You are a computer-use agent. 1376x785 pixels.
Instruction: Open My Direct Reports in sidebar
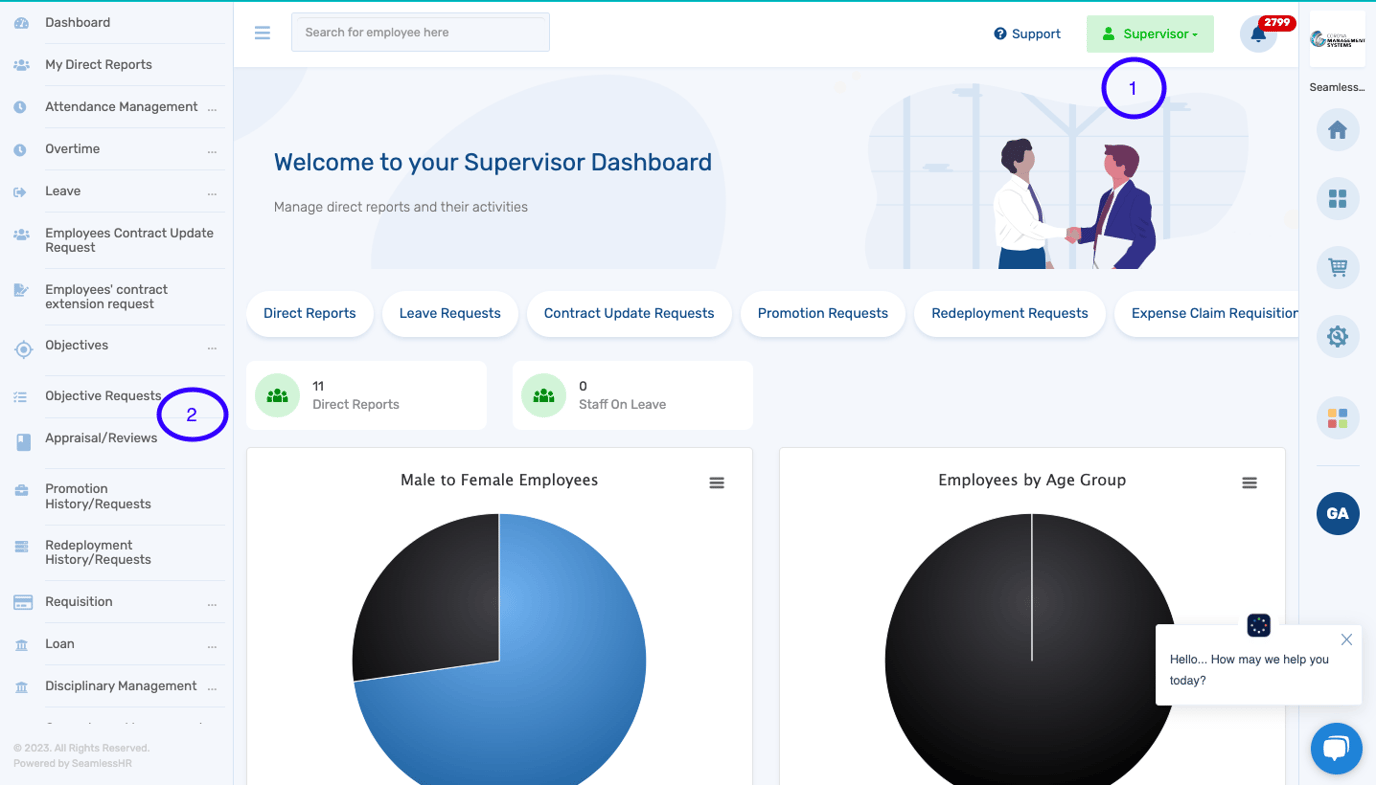pos(98,65)
